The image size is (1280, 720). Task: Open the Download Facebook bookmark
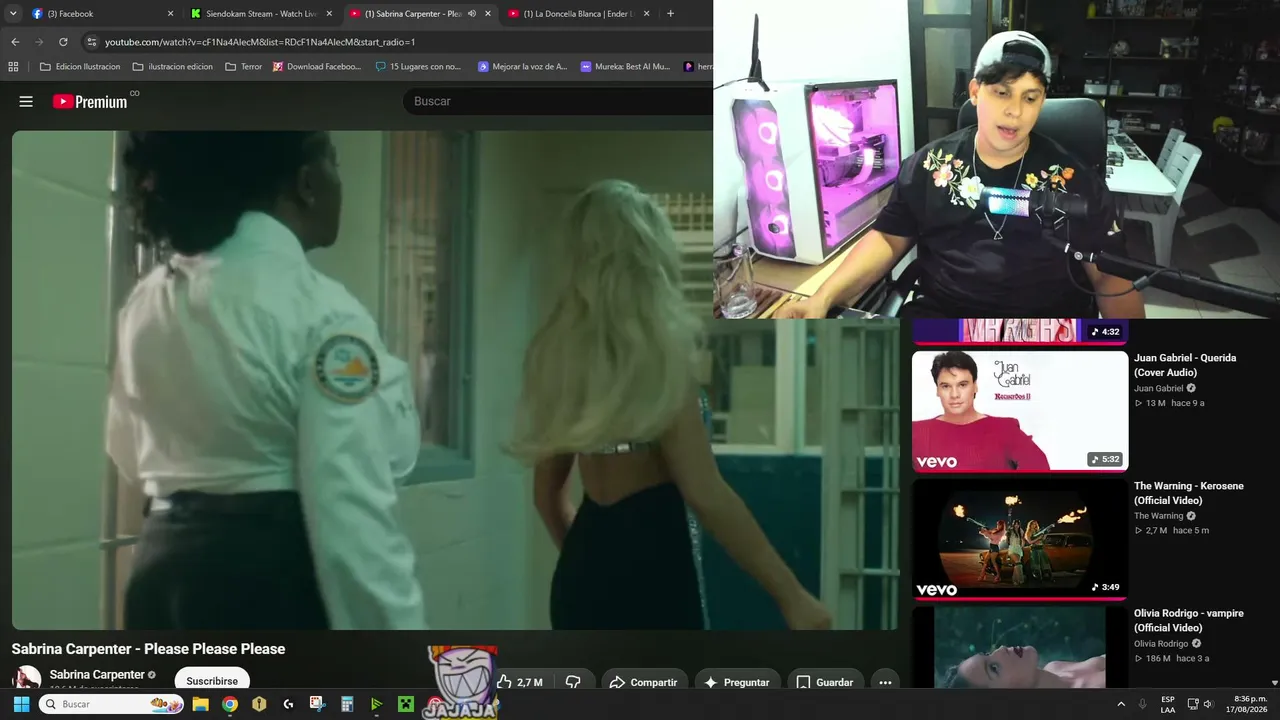coord(317,67)
